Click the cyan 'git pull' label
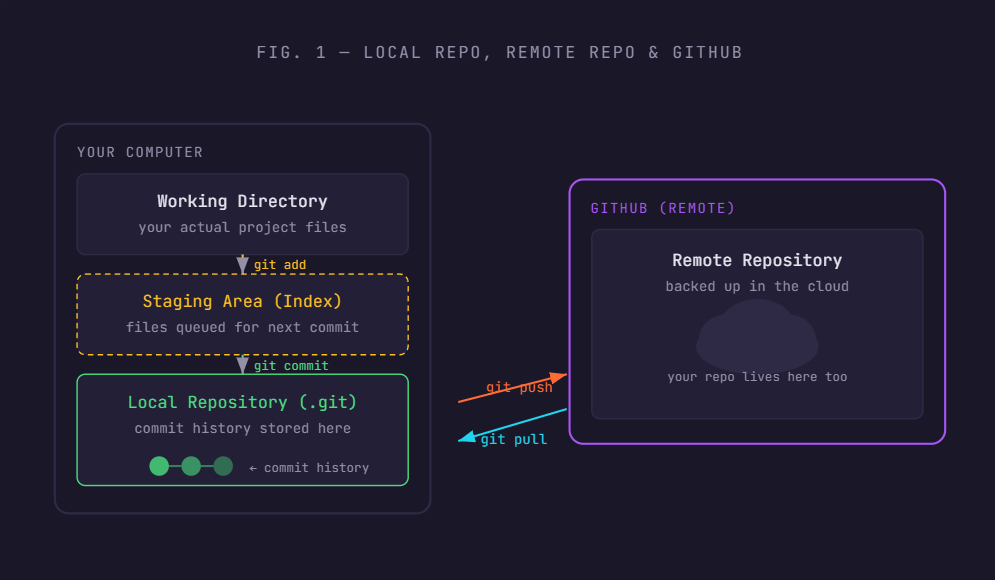 514,439
